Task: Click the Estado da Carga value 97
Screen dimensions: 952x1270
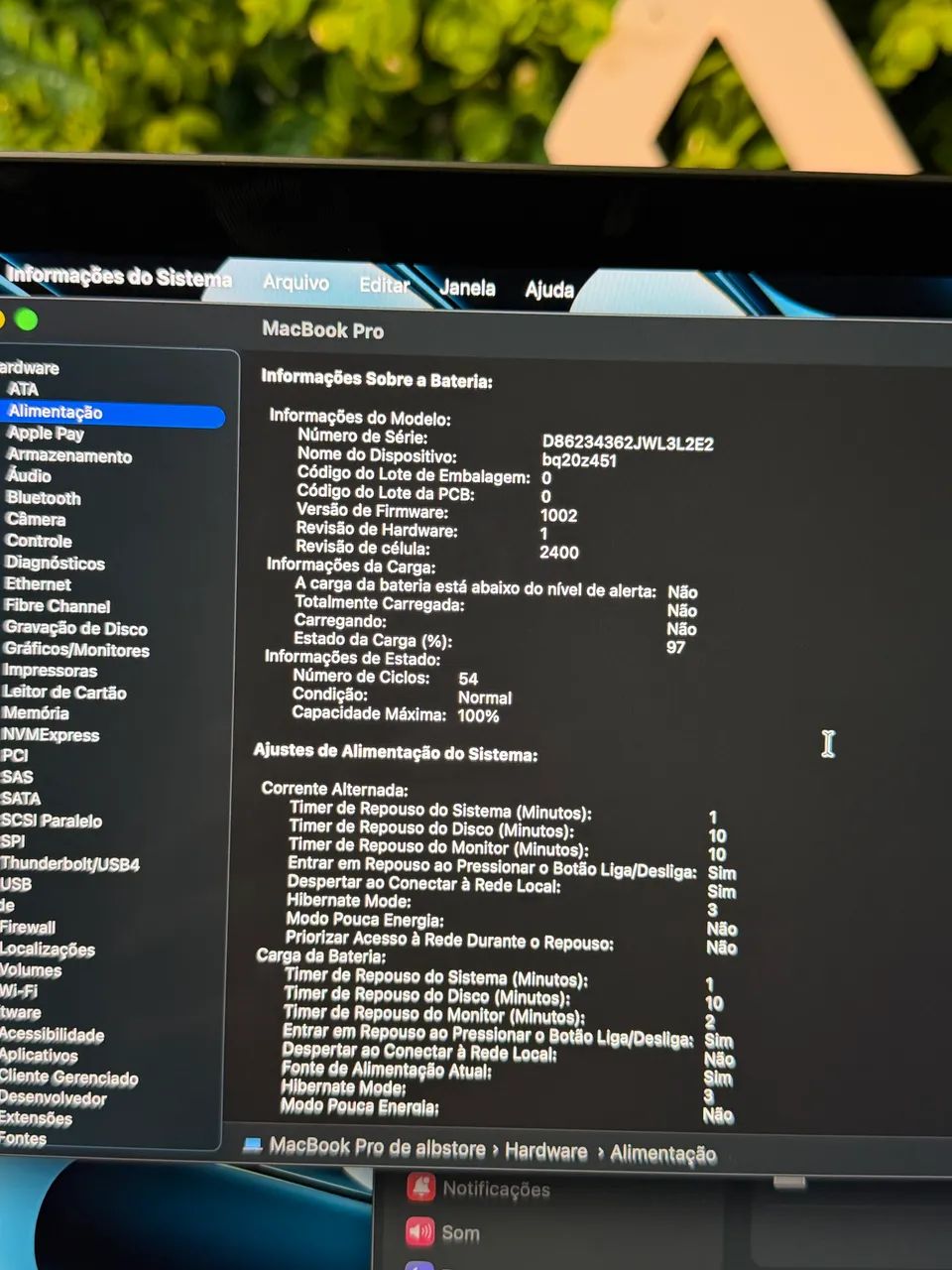Action: point(676,647)
